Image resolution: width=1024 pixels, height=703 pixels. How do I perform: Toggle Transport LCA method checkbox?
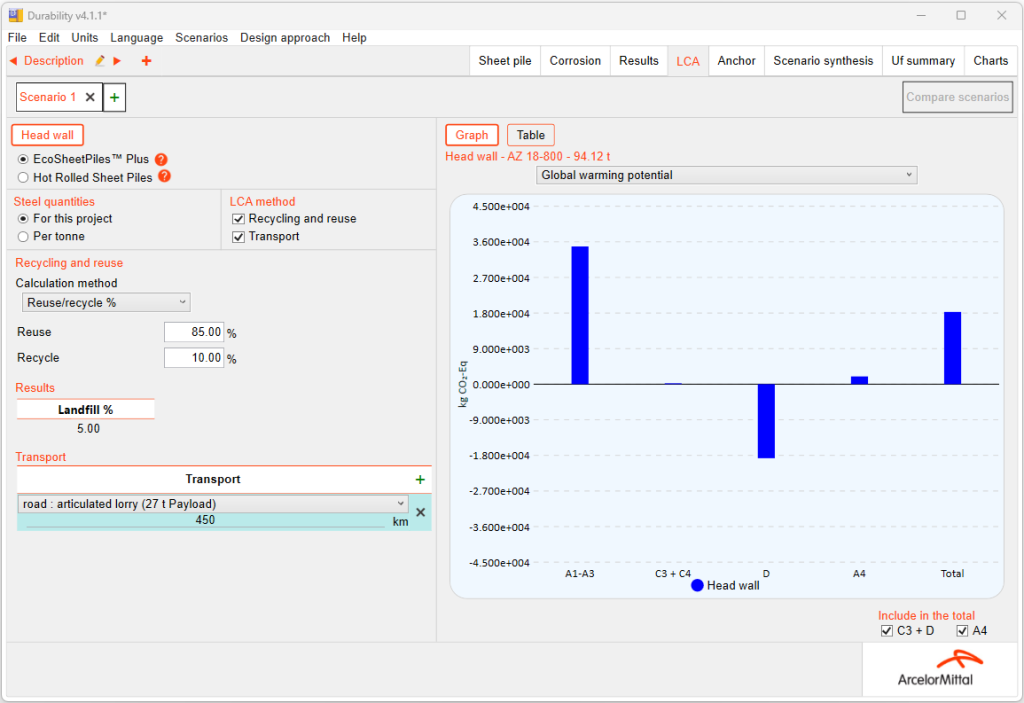(238, 237)
